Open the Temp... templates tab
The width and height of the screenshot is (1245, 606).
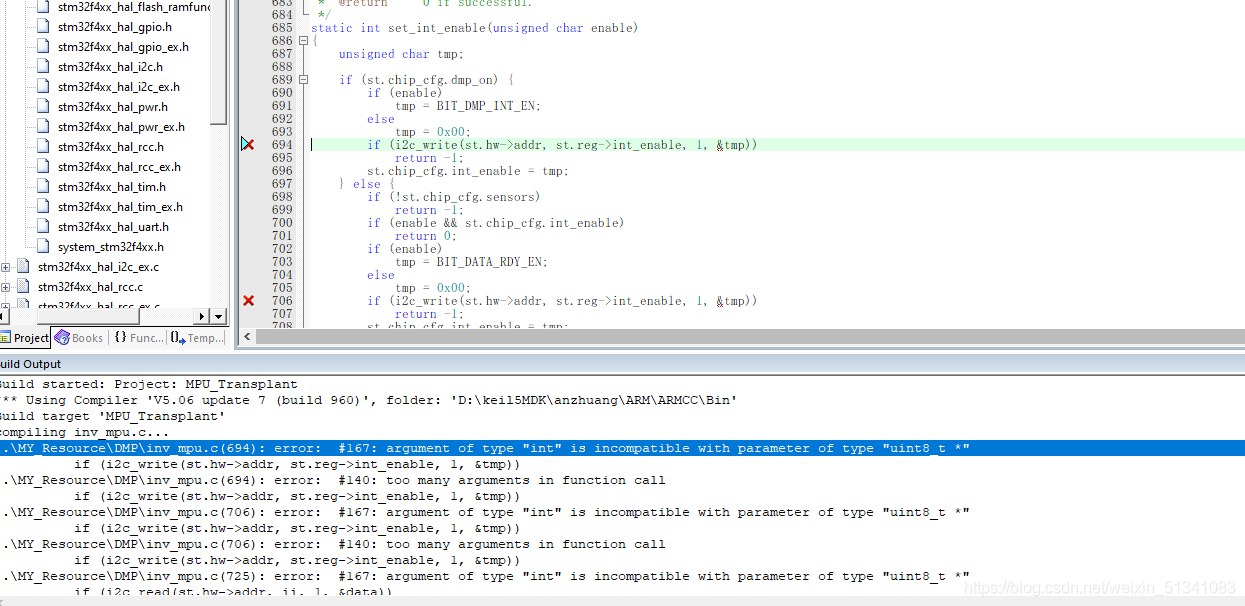coord(197,338)
